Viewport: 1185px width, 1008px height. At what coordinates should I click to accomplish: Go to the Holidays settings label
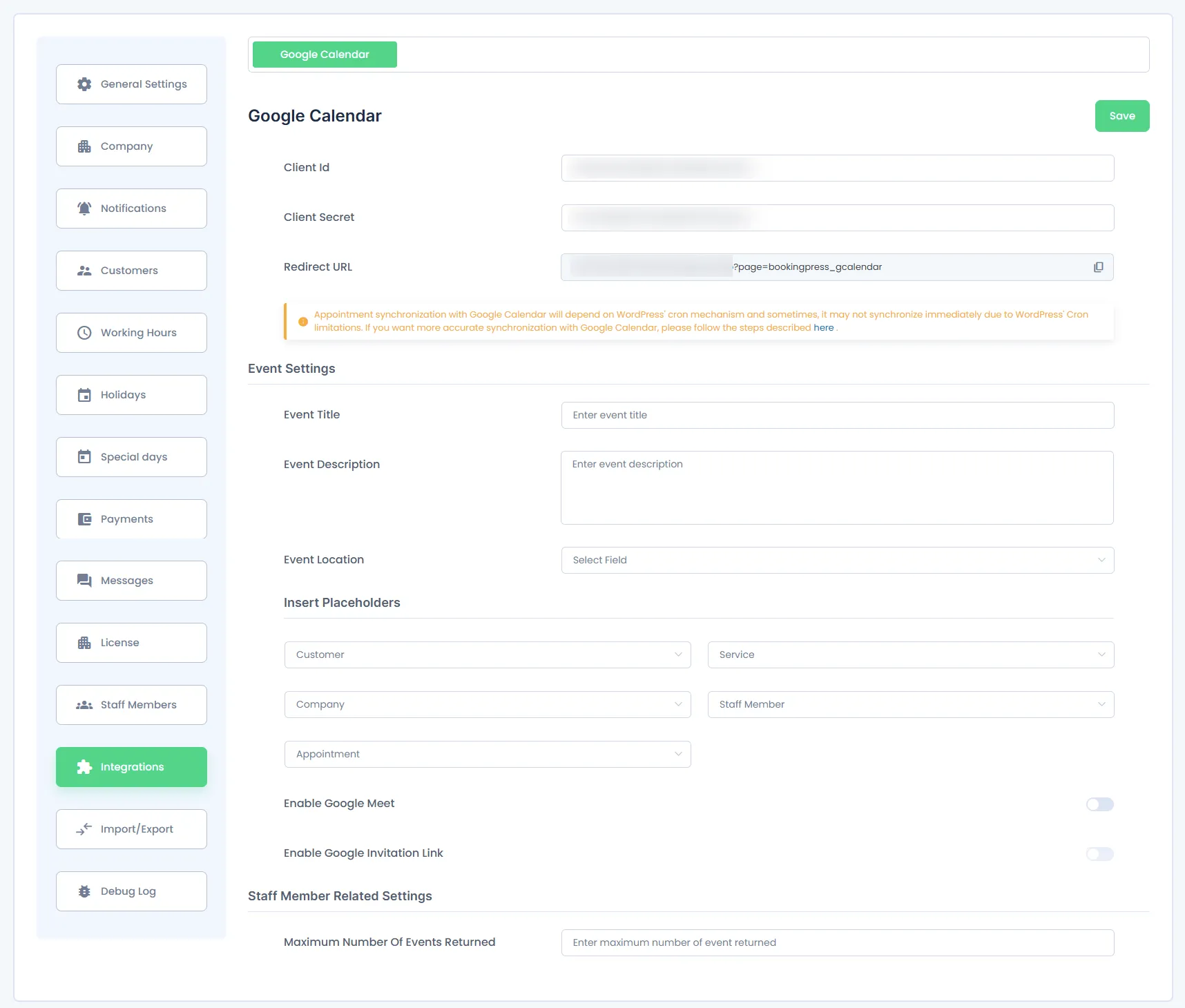[x=123, y=395]
